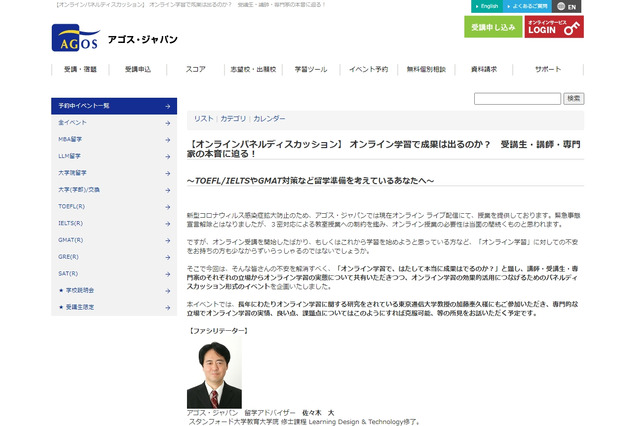Click arrow icon in LLM留学 row

tap(168, 157)
